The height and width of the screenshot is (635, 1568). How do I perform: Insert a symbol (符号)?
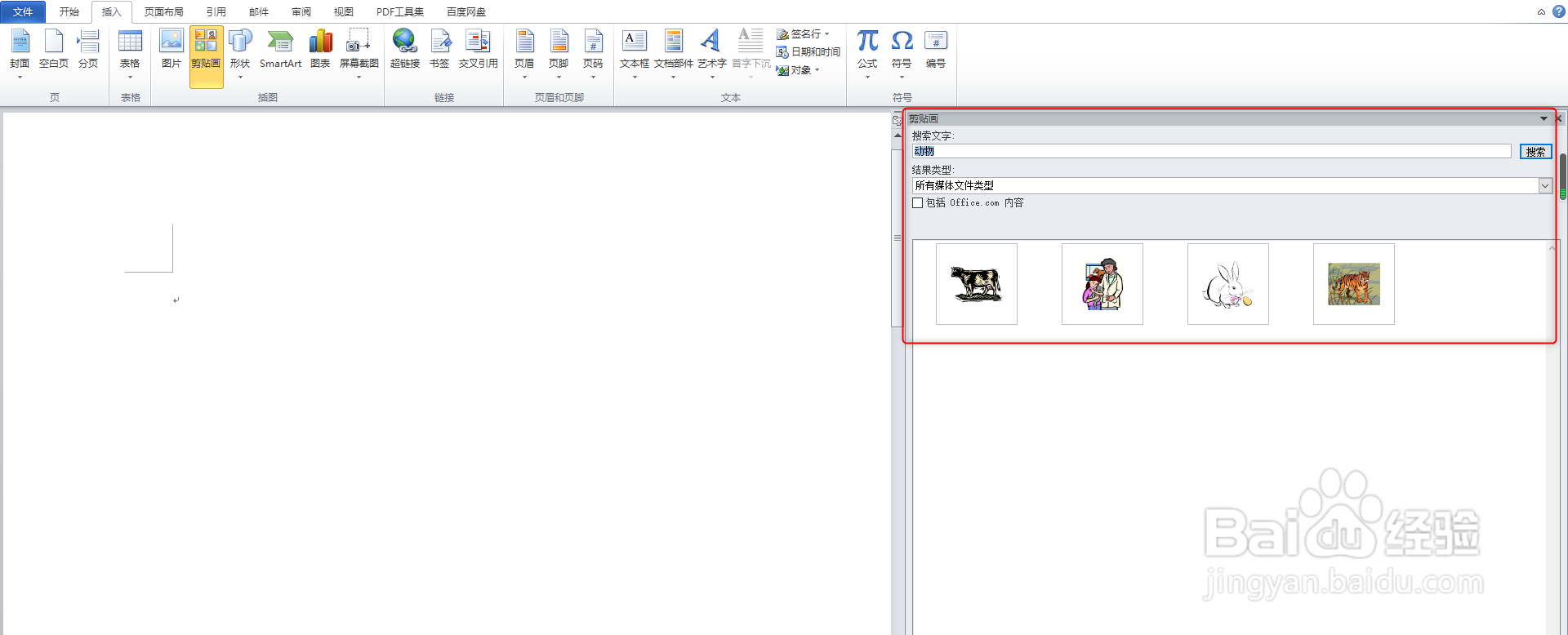coord(902,53)
